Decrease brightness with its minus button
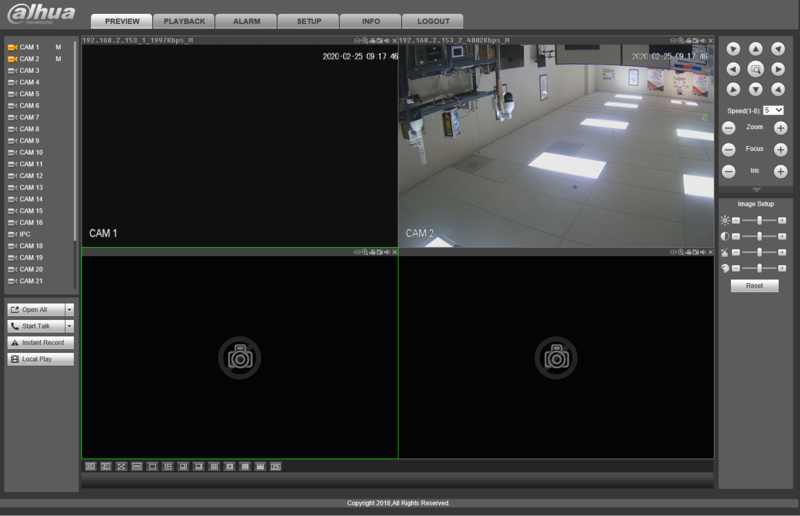The height and width of the screenshot is (516, 800). pos(736,220)
